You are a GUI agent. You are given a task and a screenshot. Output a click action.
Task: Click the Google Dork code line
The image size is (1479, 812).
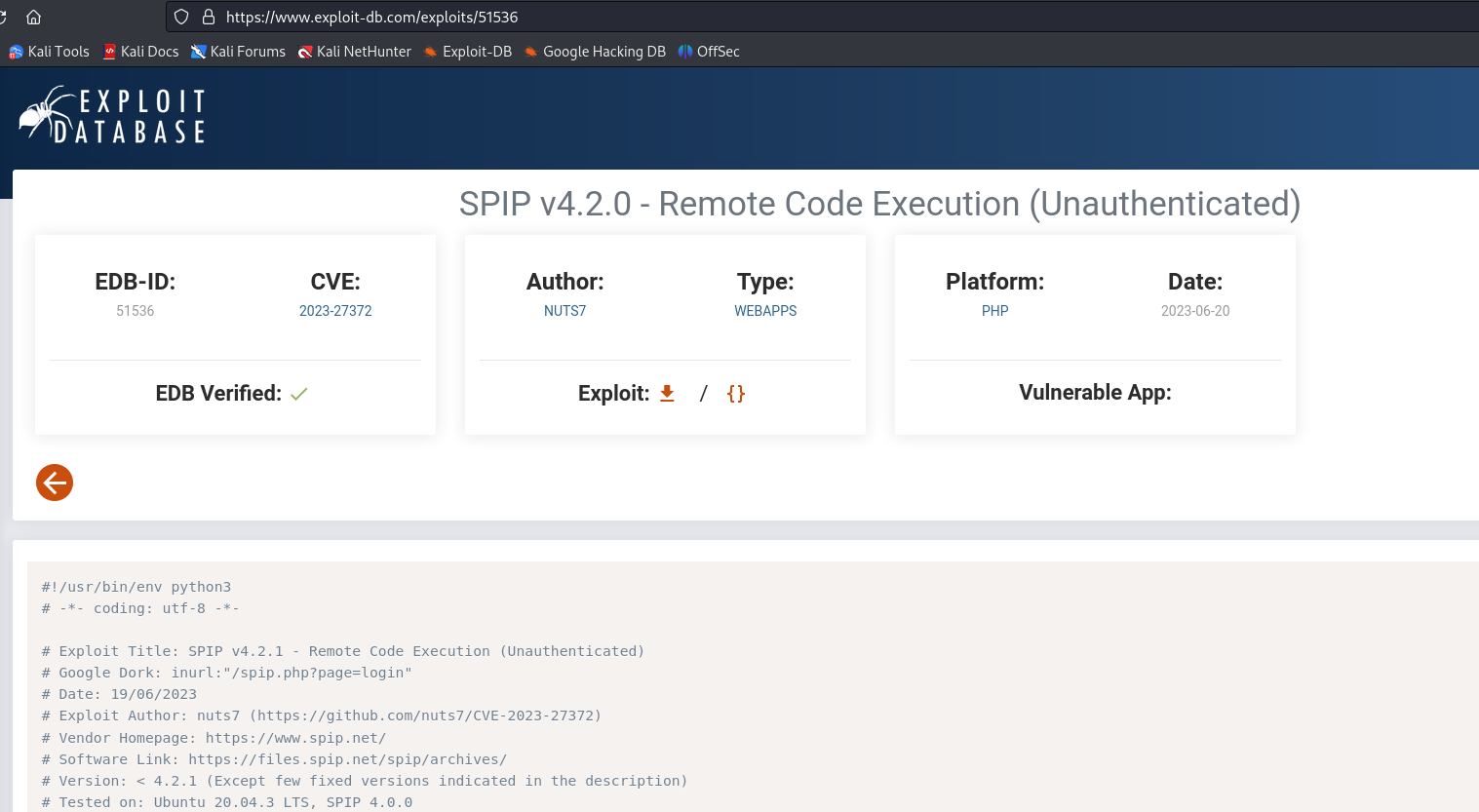tap(227, 673)
